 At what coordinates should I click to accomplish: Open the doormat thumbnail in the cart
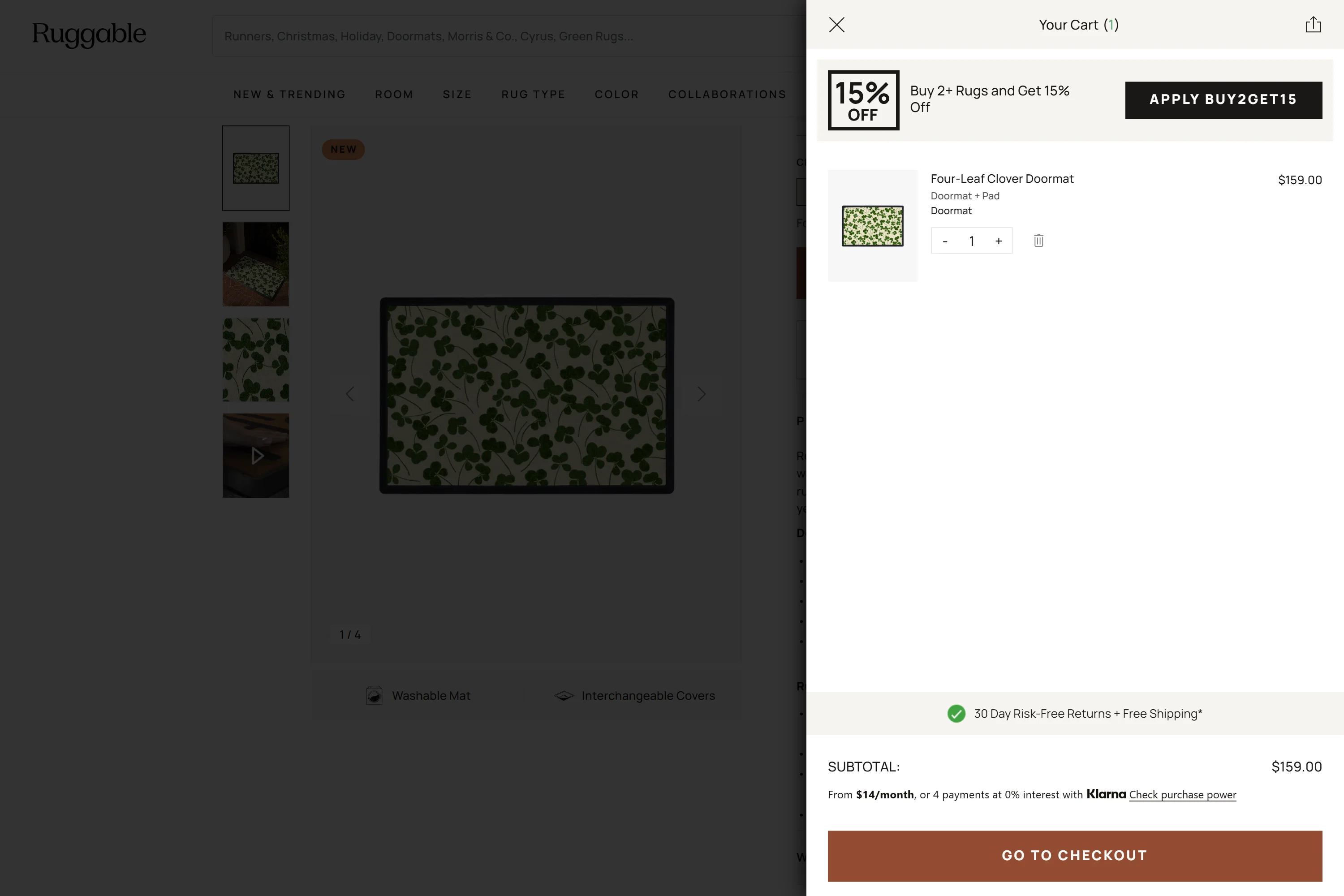tap(872, 226)
